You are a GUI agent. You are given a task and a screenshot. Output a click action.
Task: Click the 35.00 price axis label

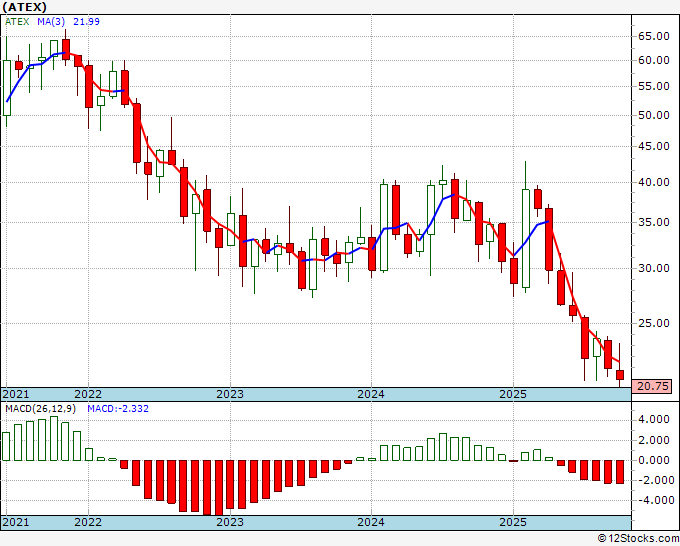pos(654,222)
